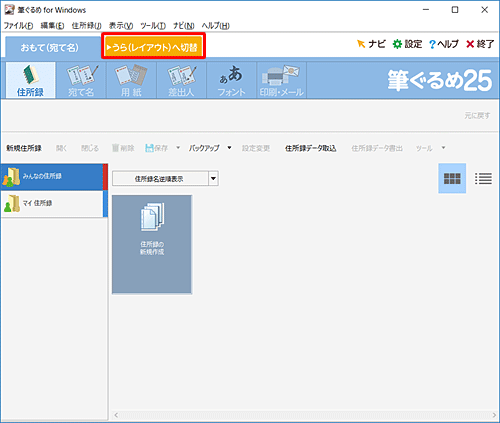
Task: Open the ファイル(F) menu
Action: click(18, 26)
